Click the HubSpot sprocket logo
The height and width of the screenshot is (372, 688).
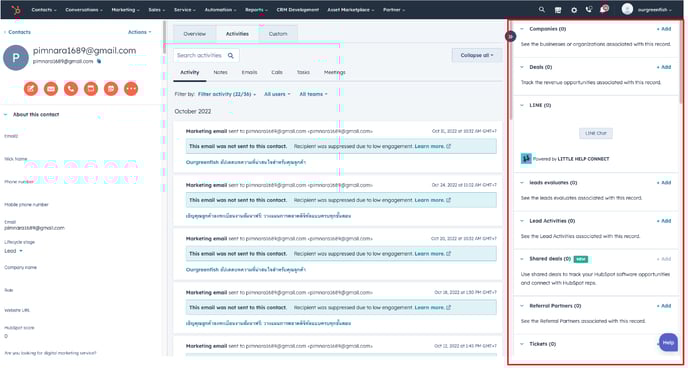16,10
